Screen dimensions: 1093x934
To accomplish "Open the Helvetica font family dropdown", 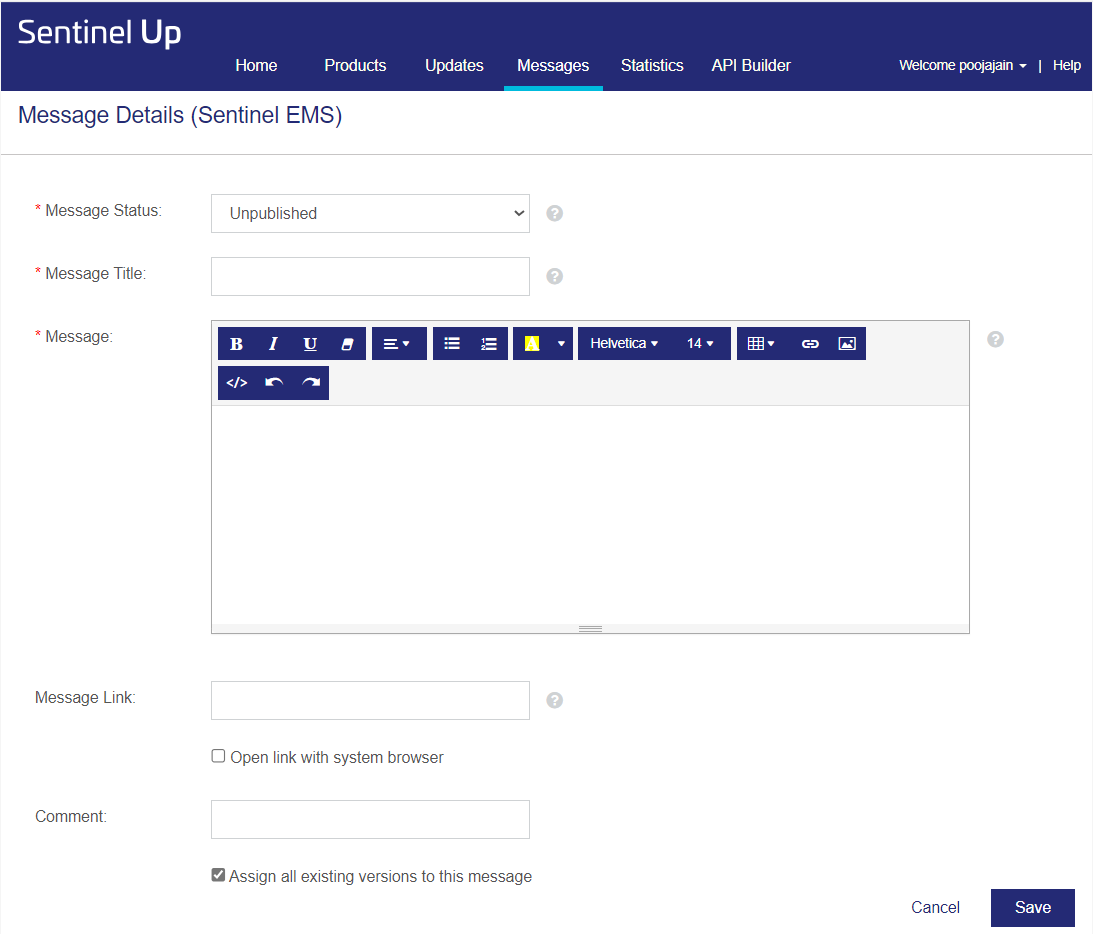I will [624, 344].
